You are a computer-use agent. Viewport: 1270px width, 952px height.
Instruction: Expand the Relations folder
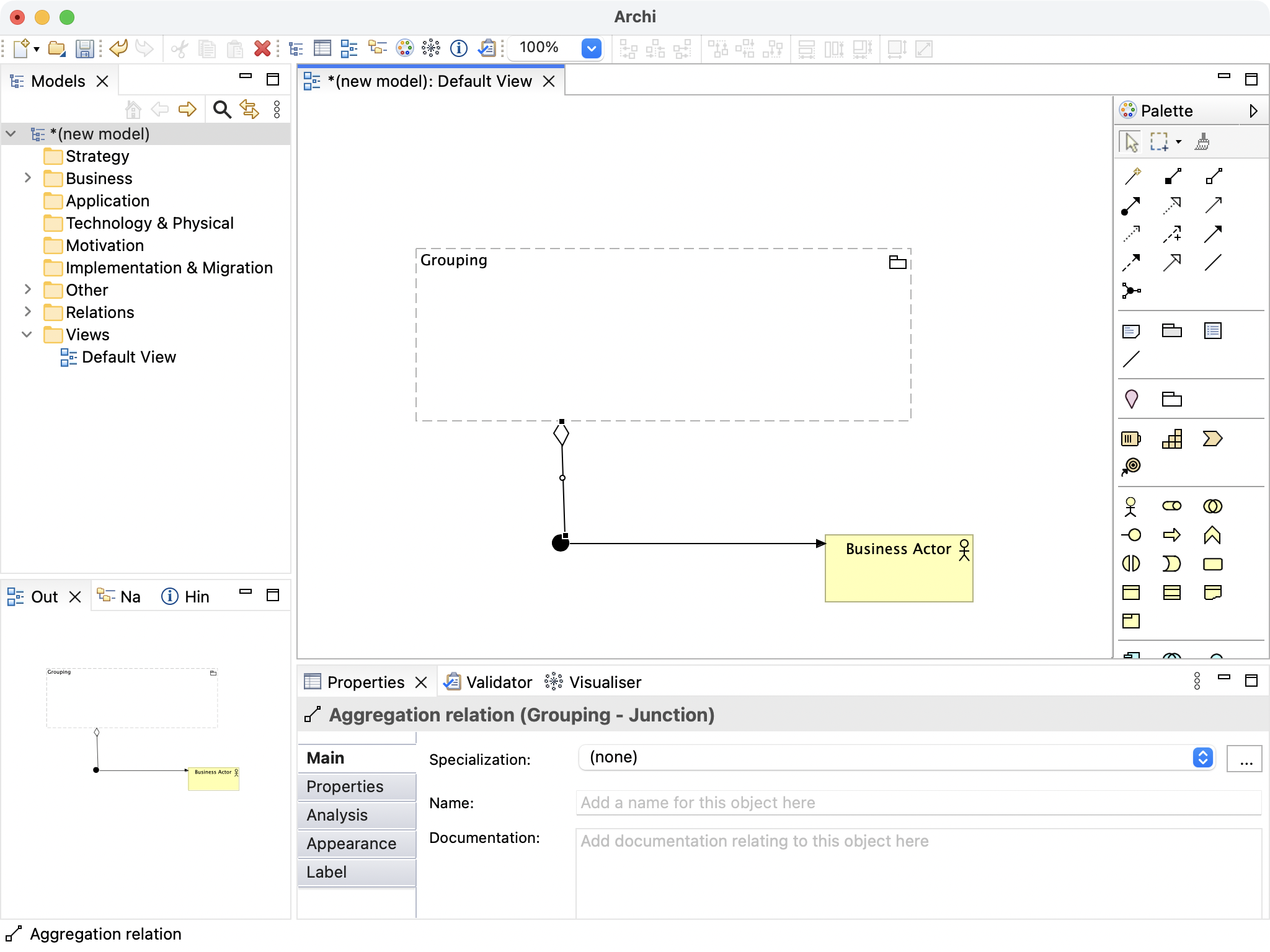pyautogui.click(x=27, y=312)
